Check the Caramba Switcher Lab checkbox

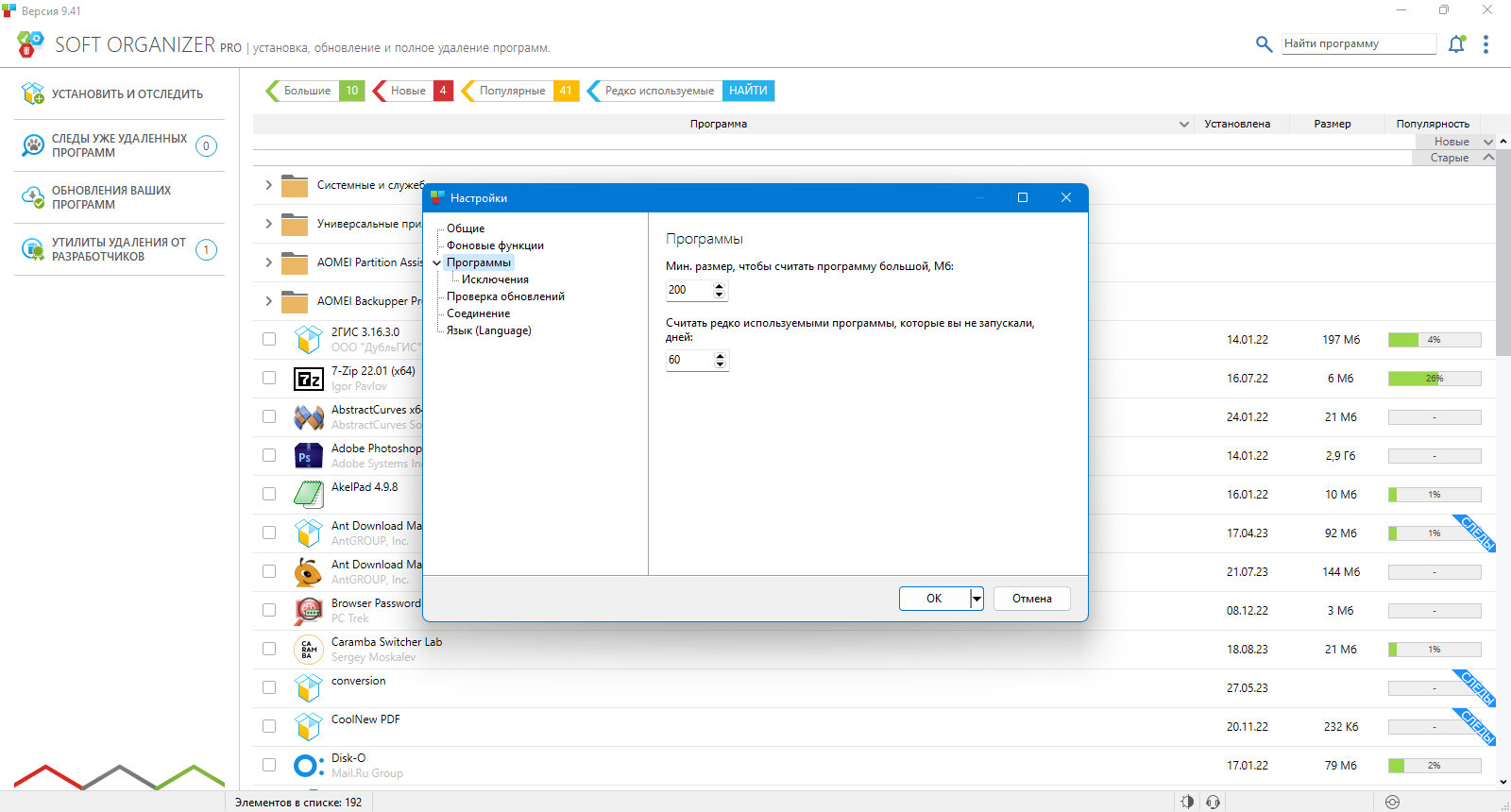tap(269, 649)
